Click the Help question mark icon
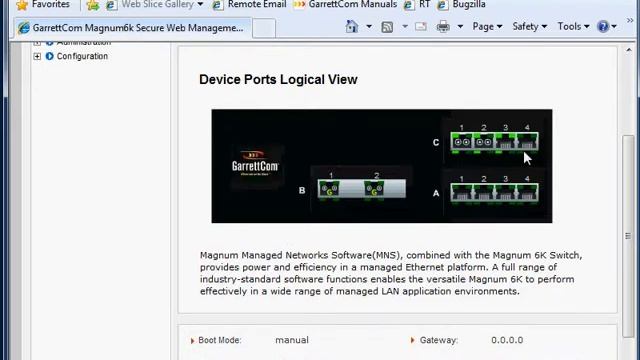This screenshot has width=640, height=360. (602, 27)
